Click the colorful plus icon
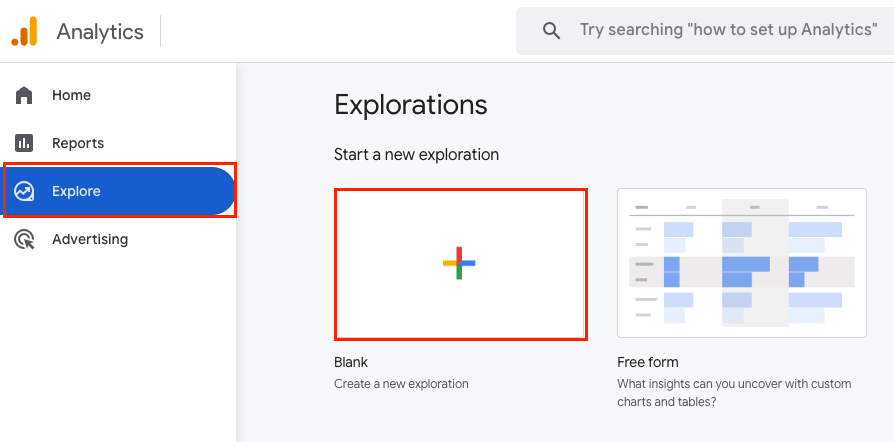The image size is (894, 442). point(459,263)
